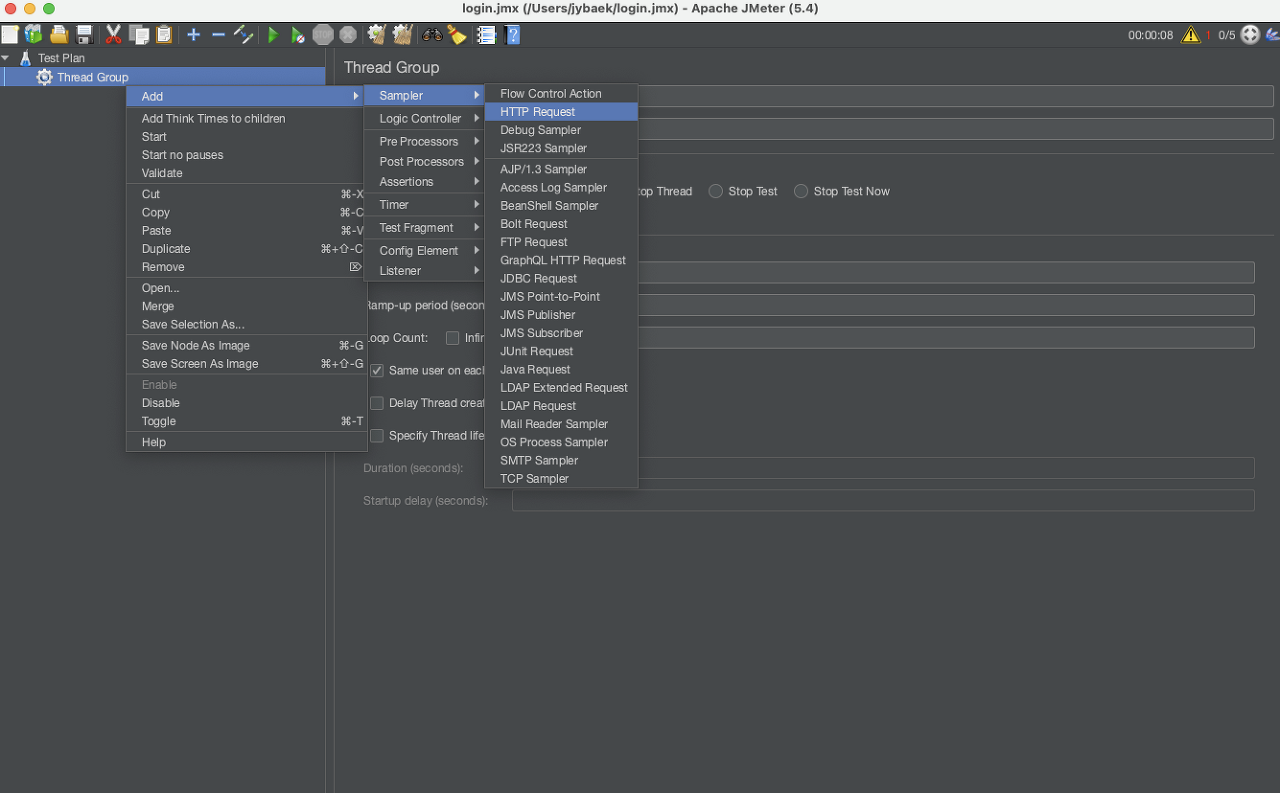Open the Templates toolbar icon

[x=33, y=35]
